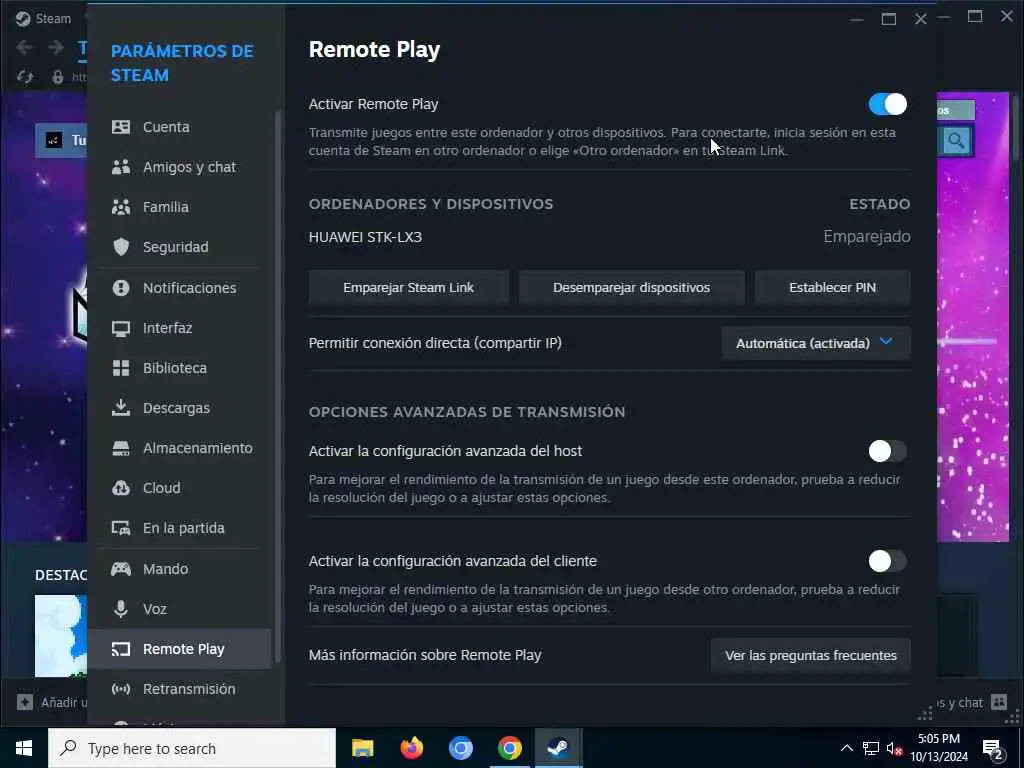
Task: Click the settings sidebar scrollbar
Action: [278, 385]
